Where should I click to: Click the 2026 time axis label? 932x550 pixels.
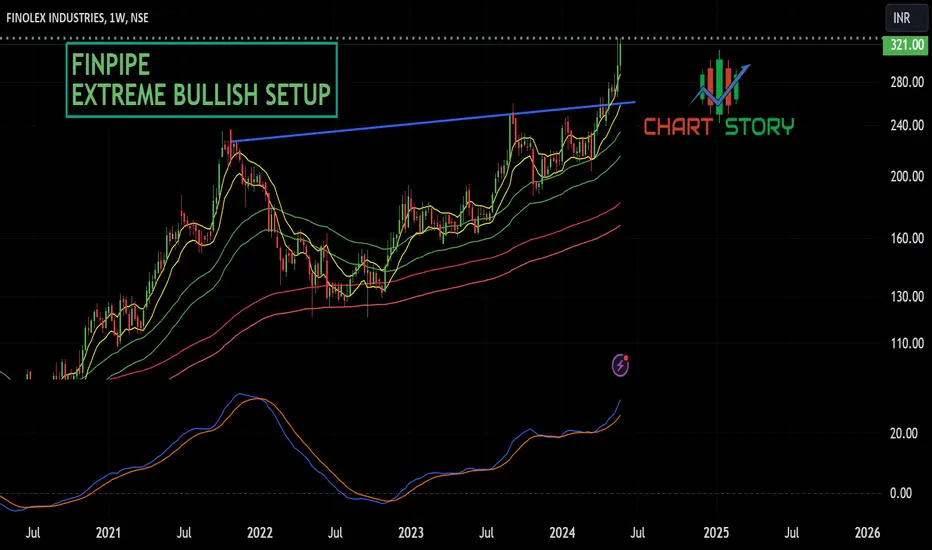pyautogui.click(x=867, y=532)
